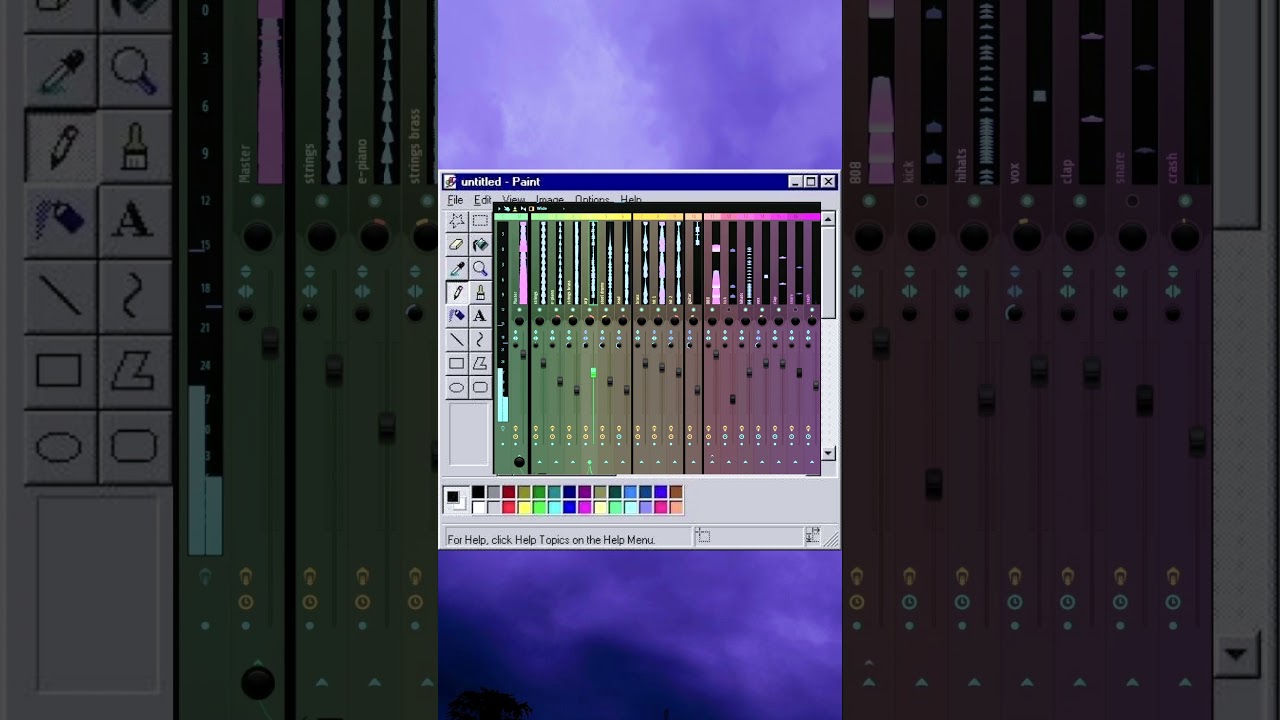Choose the dark red swatch in the top row
This screenshot has height=720, width=1280.
(x=509, y=492)
